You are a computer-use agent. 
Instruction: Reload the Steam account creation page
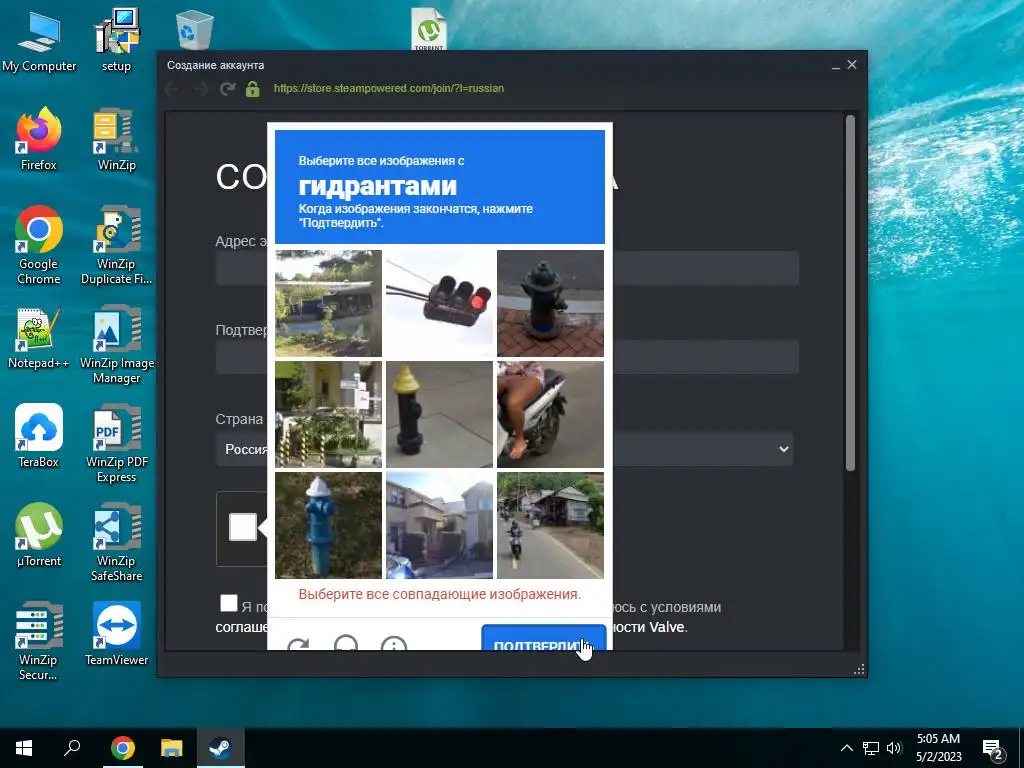[227, 89]
